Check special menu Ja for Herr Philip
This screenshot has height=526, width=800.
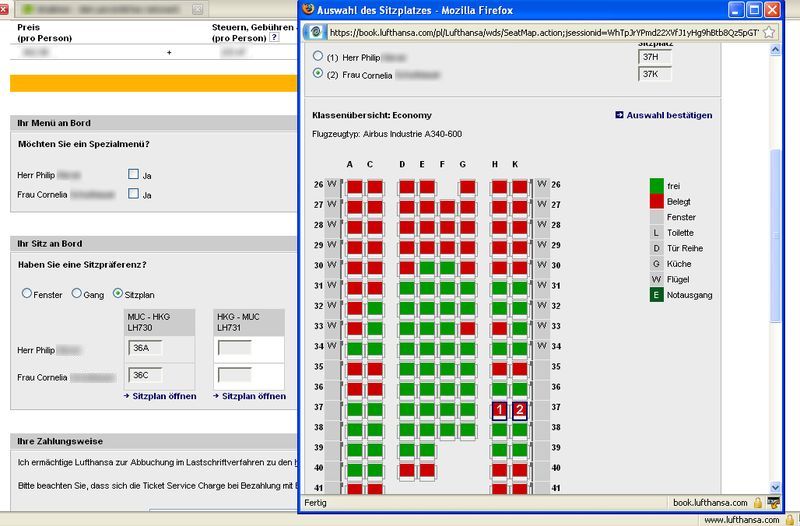[134, 174]
